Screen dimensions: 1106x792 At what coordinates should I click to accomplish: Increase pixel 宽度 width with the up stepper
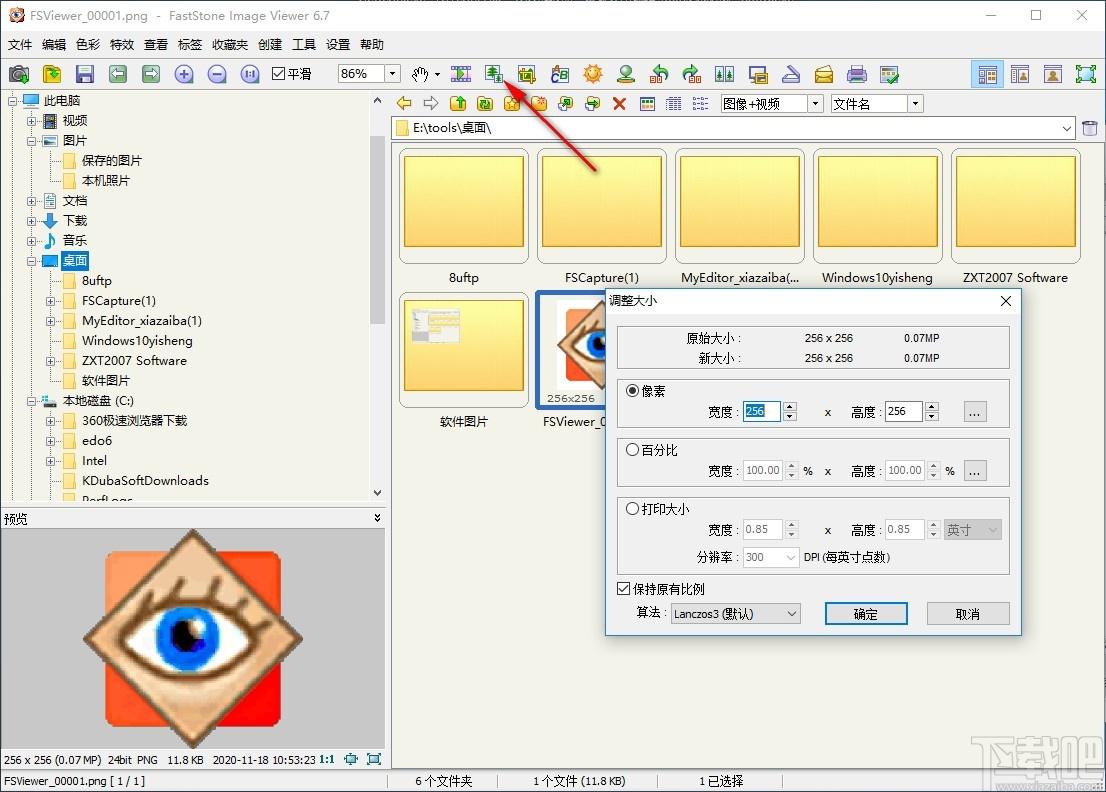[790, 407]
